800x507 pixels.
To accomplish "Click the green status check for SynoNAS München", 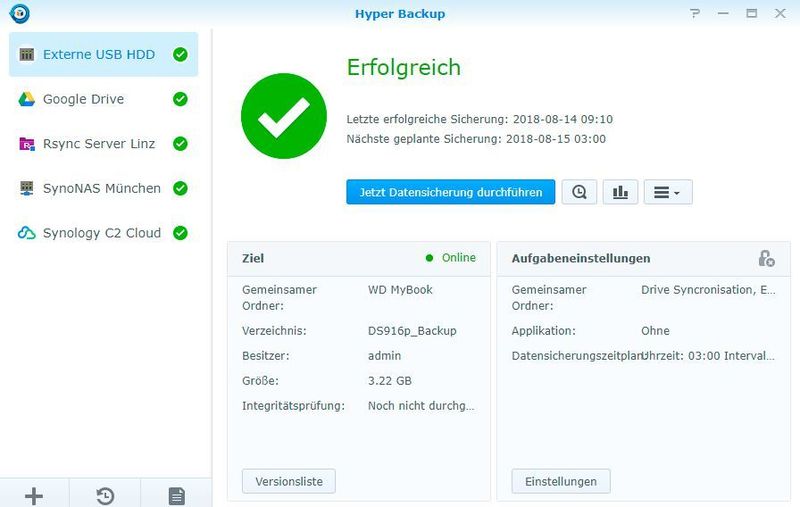I will [x=180, y=188].
